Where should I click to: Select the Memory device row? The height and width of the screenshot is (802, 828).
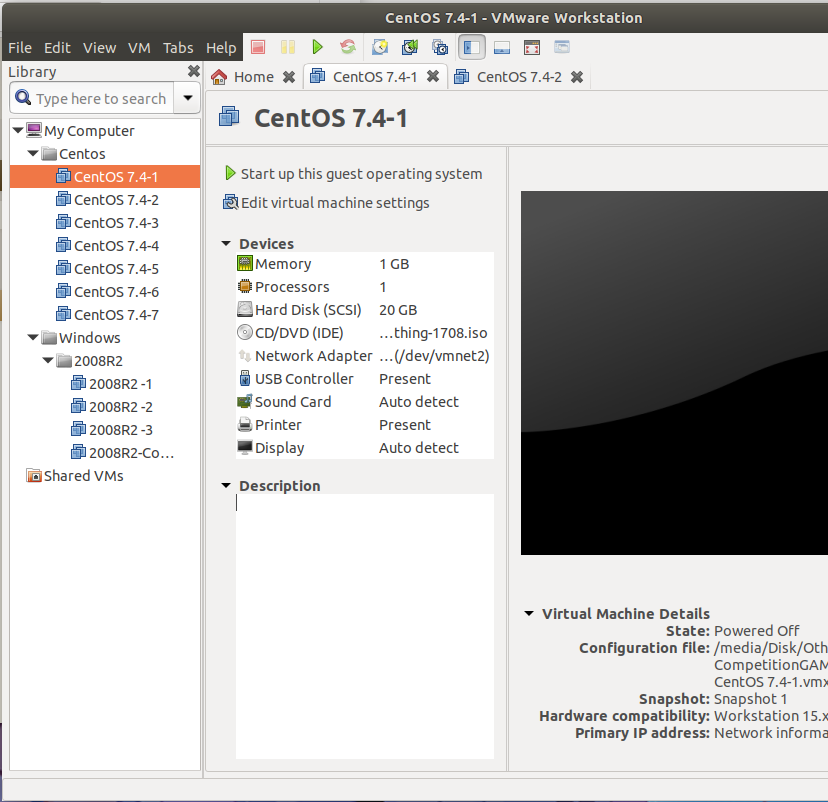point(365,264)
